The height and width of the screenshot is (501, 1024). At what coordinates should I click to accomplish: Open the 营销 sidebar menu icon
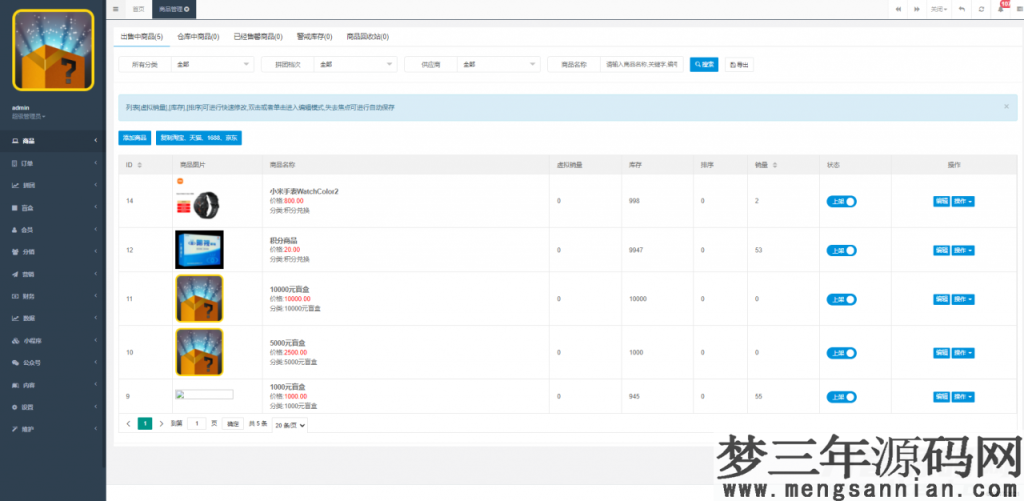pos(15,274)
